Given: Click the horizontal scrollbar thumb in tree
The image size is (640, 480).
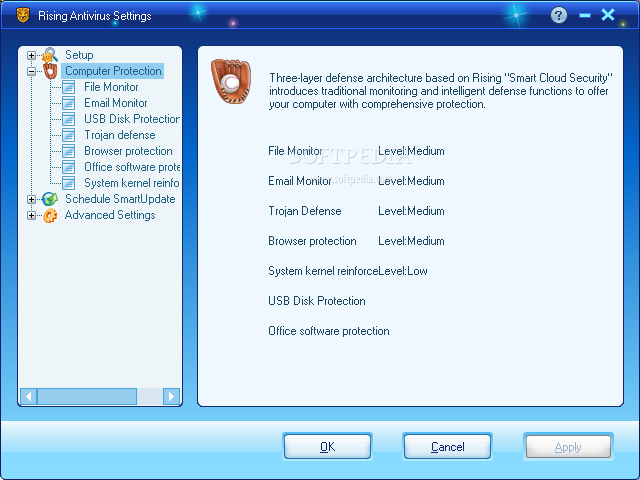Looking at the screenshot, I should (87, 396).
